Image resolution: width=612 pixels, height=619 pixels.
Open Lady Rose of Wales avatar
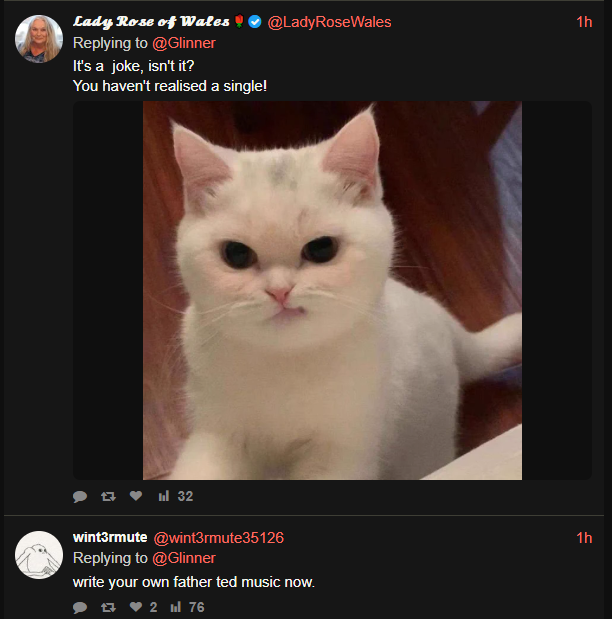tap(39, 39)
